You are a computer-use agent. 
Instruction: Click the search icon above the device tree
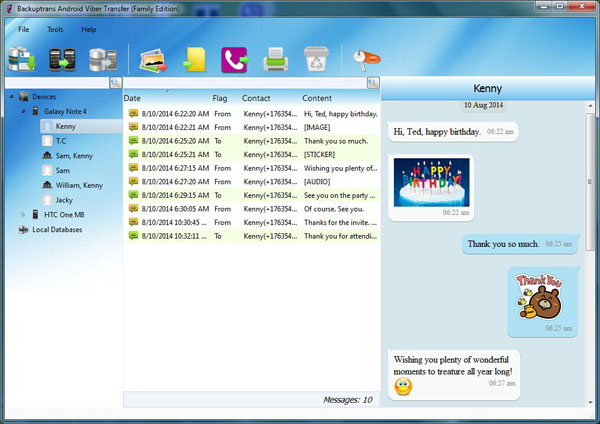coord(116,82)
